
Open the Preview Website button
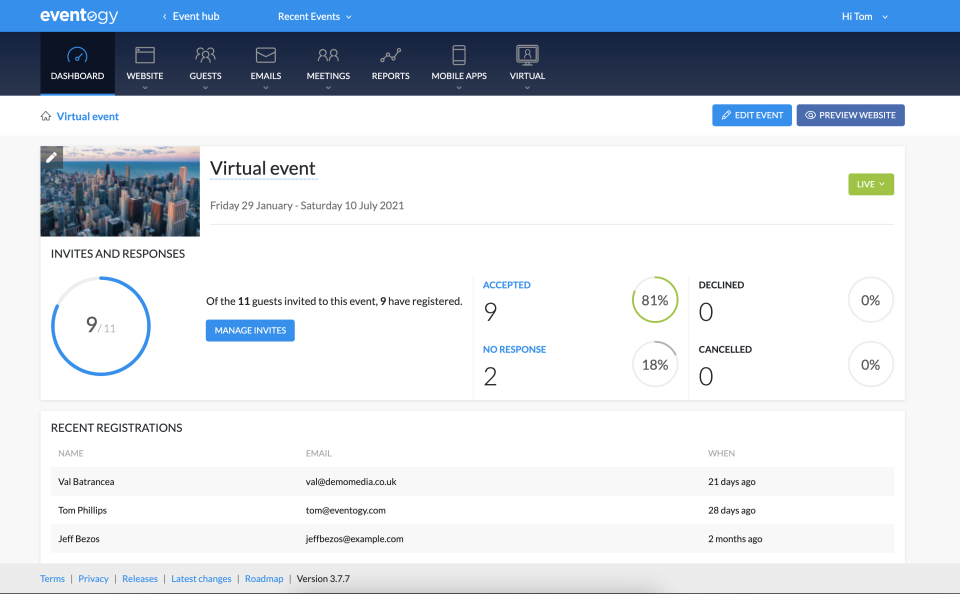click(x=850, y=115)
